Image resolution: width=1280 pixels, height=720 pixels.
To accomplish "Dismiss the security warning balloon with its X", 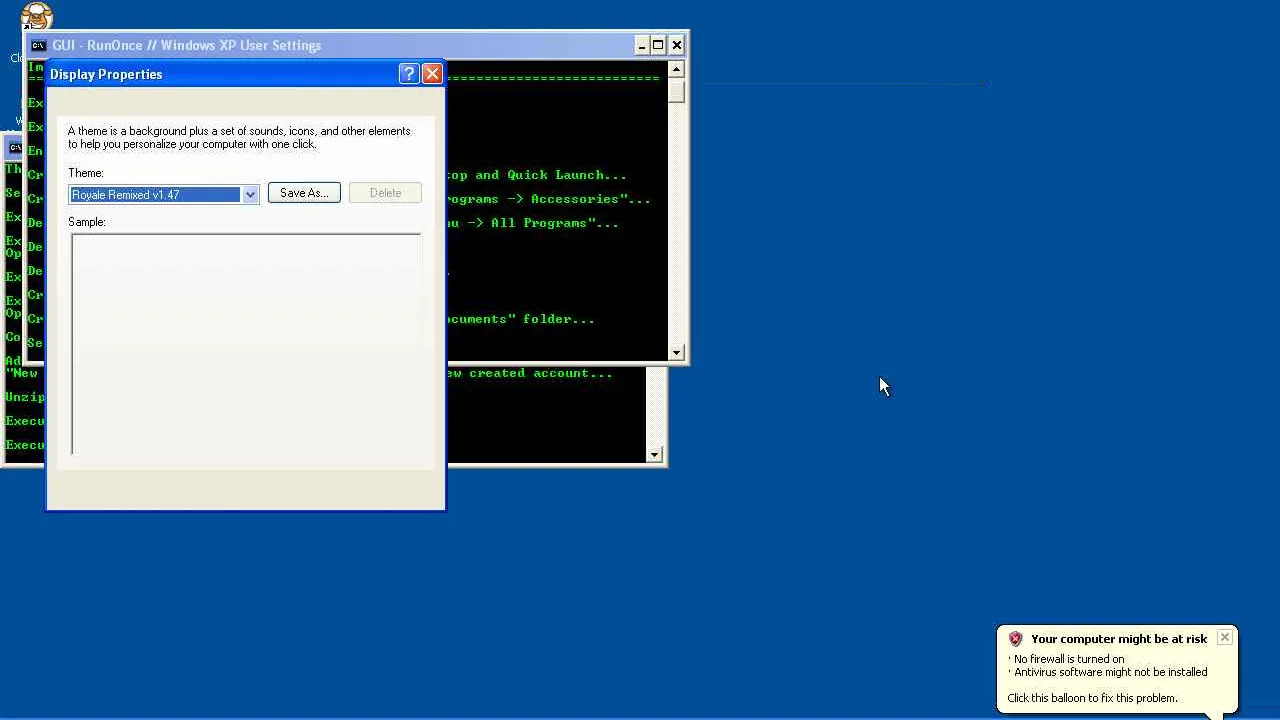I will (1224, 637).
